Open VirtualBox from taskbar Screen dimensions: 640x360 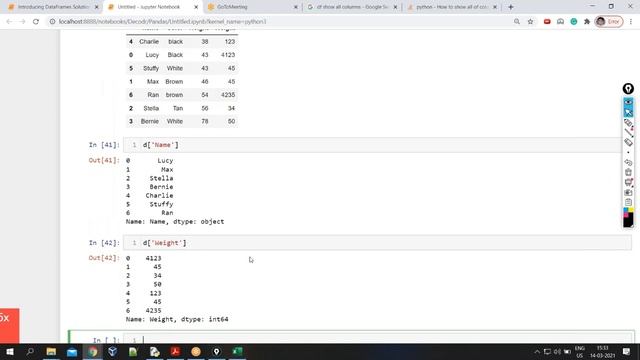(x=113, y=351)
